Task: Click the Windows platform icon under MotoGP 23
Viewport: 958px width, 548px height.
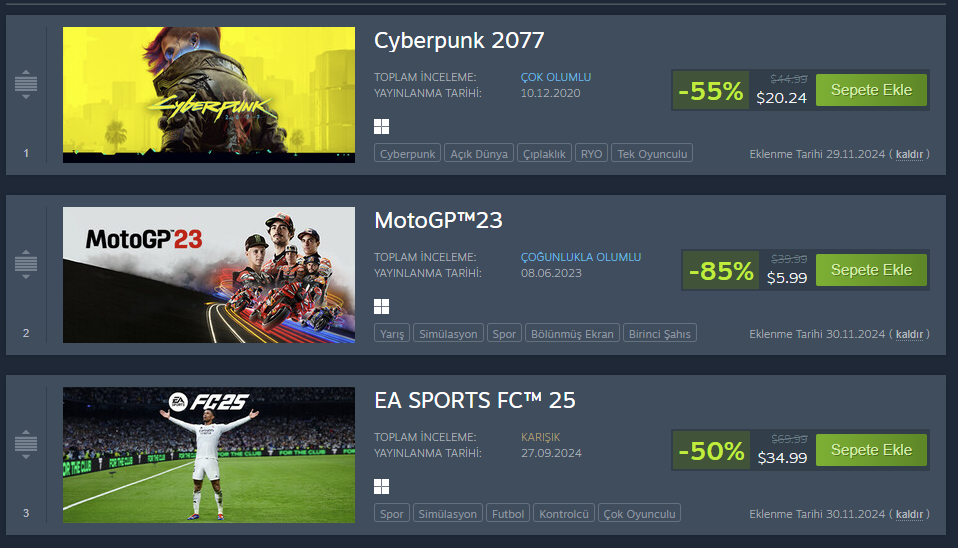Action: coord(381,307)
